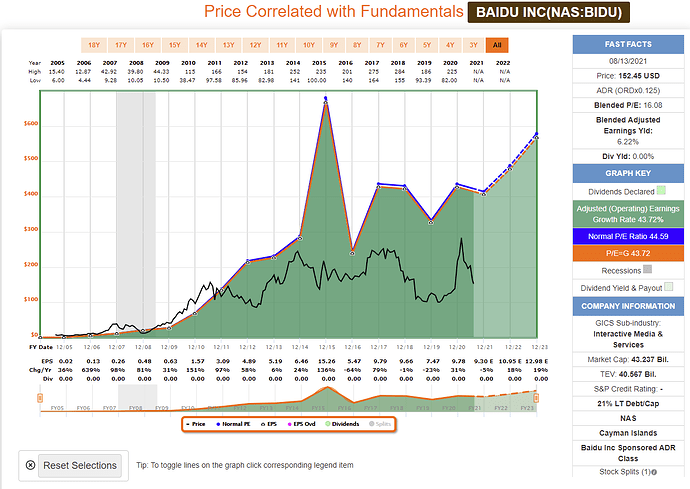Click the 2015 High value 235
690x489 pixels.
click(x=320, y=72)
